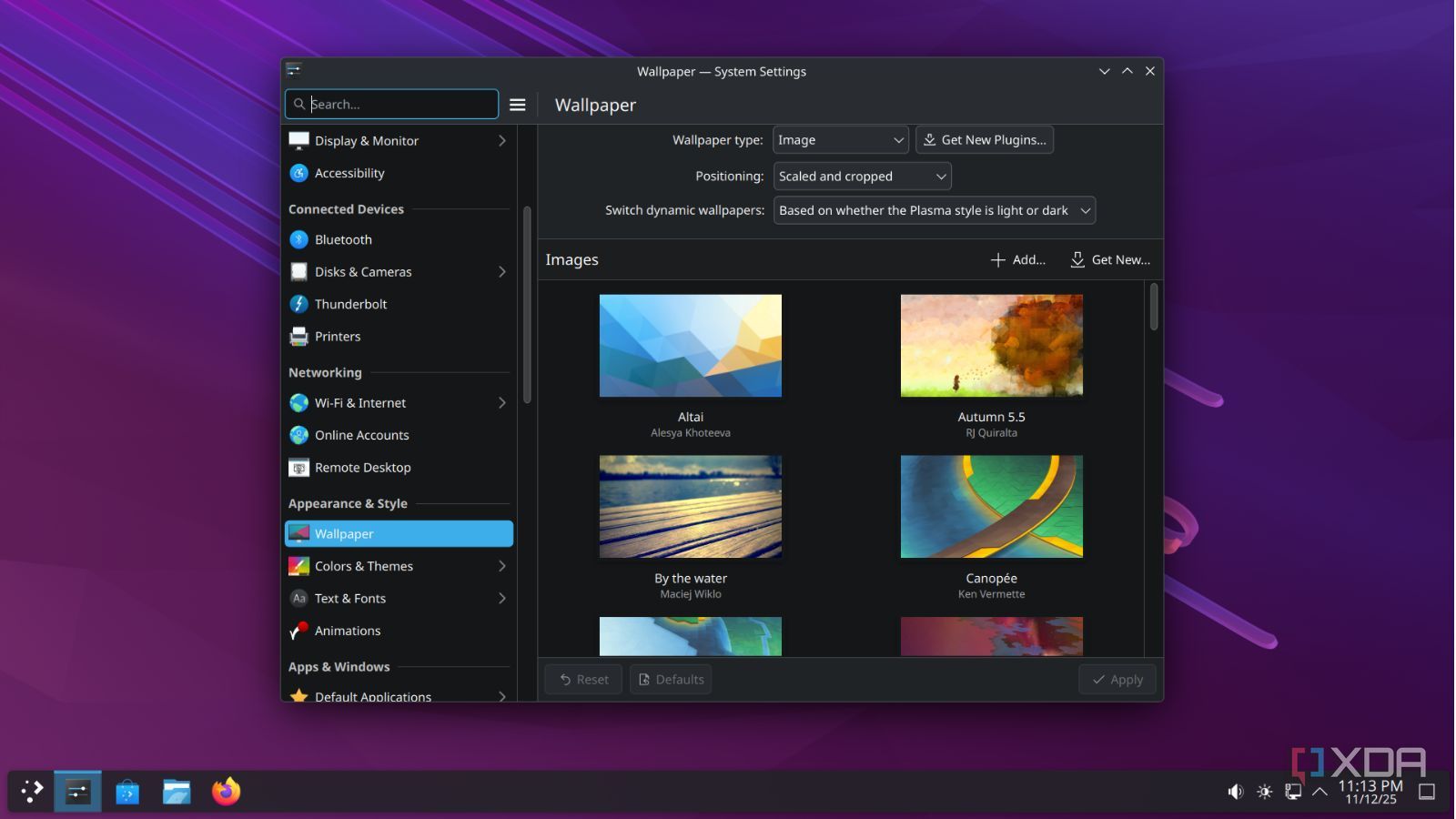
Task: Click System Settings taskbar icon
Action: coord(78,792)
